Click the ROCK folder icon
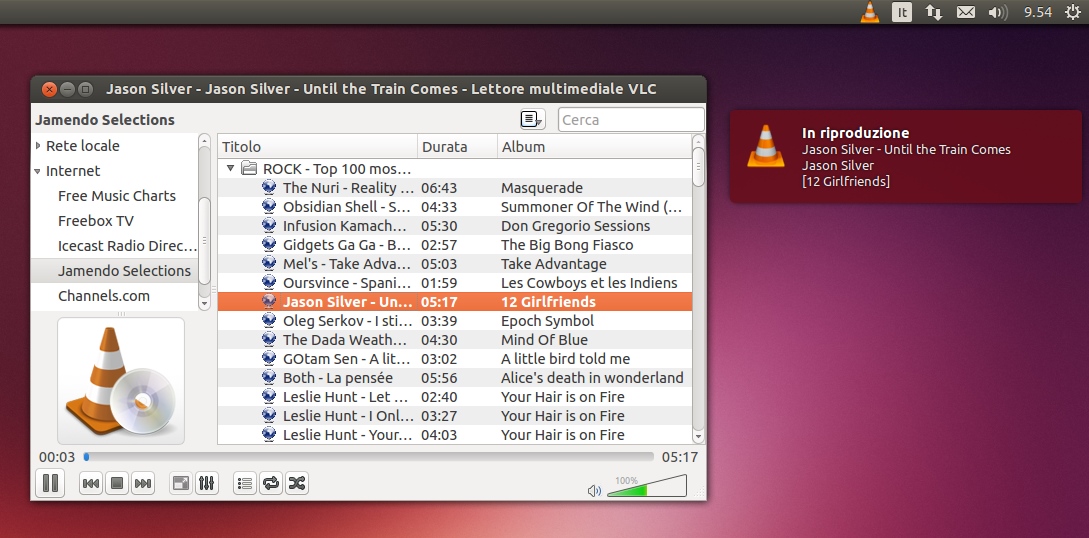Viewport: 1089px width, 538px height. 249,168
